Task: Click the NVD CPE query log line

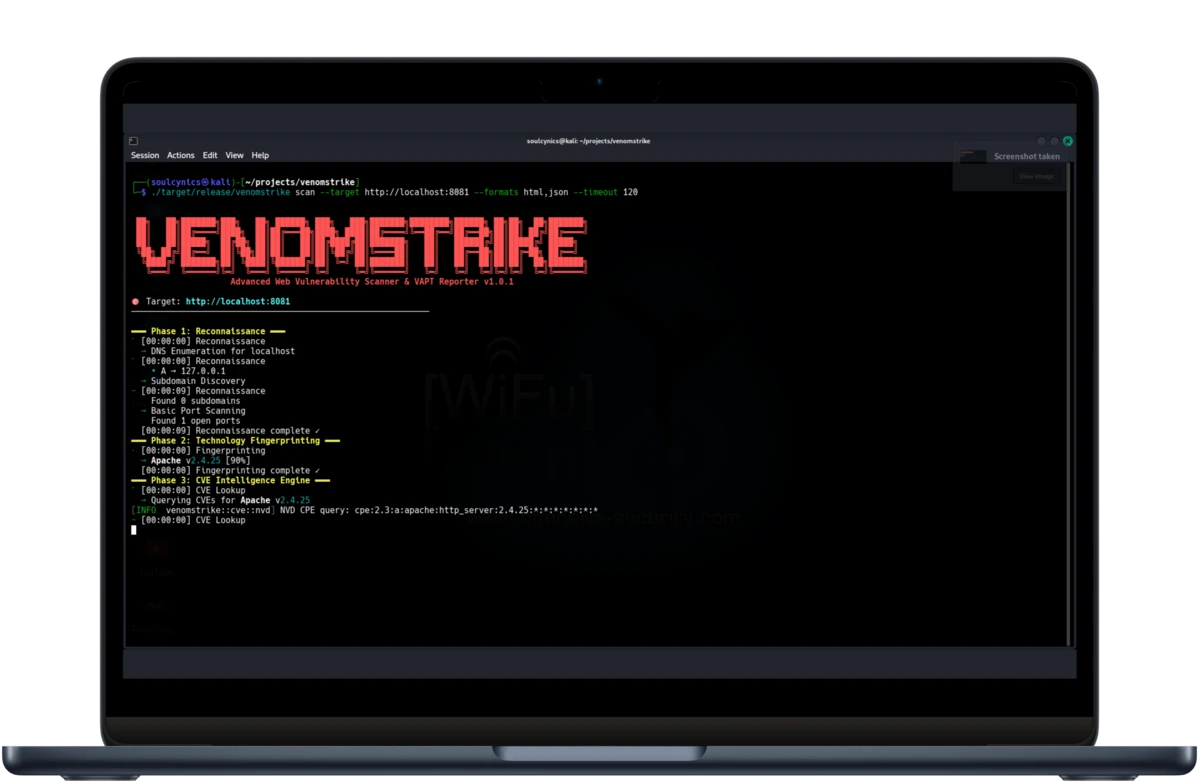Action: (364, 510)
